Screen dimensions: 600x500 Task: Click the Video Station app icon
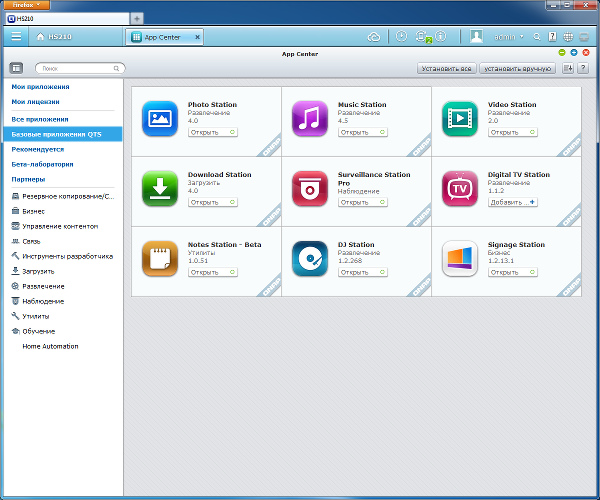pyautogui.click(x=460, y=119)
